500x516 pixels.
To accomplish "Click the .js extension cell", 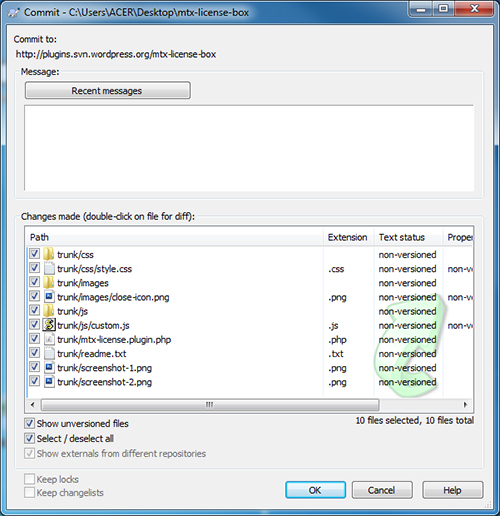I will click(334, 326).
